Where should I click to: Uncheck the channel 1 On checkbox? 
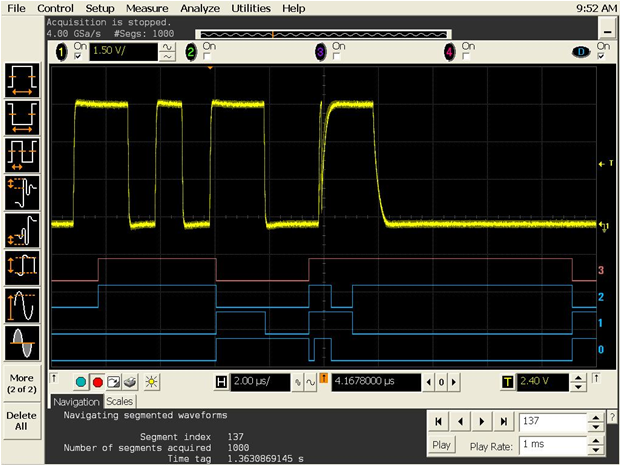78,57
